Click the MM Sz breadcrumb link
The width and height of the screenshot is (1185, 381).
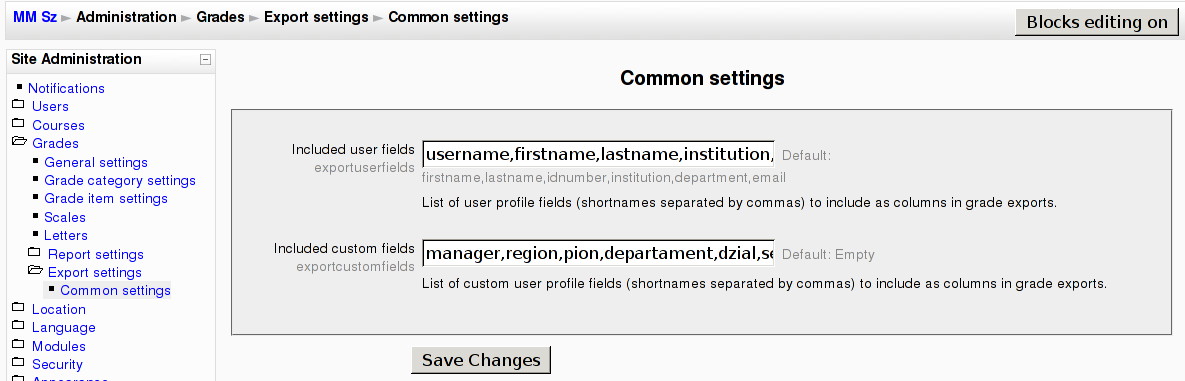tap(35, 17)
